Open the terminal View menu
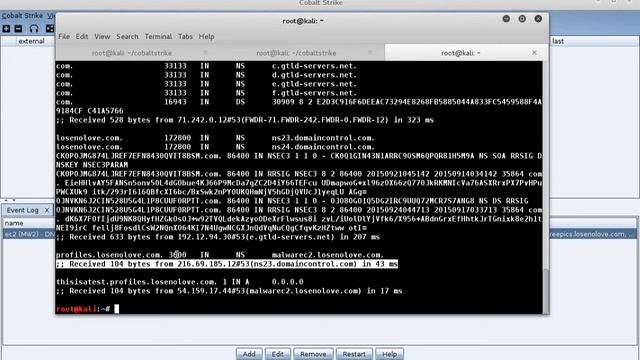The width and height of the screenshot is (640, 360). 102,36
